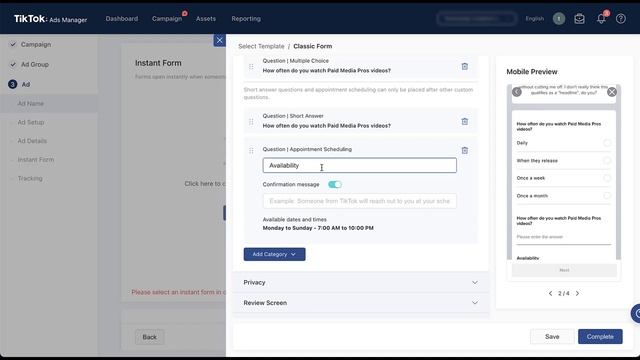Open the Assets menu

[206, 19]
